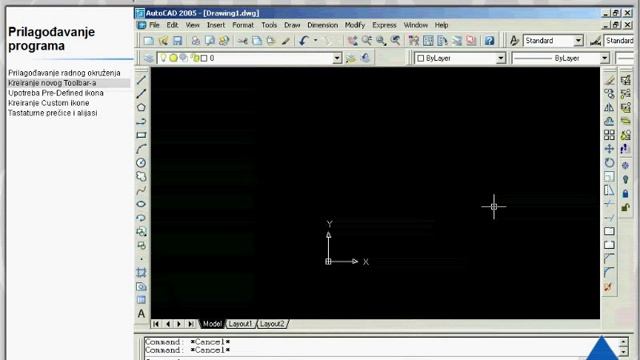This screenshot has height=360, width=640.
Task: Select the Erase tool in Modify toolbar
Action: point(609,80)
